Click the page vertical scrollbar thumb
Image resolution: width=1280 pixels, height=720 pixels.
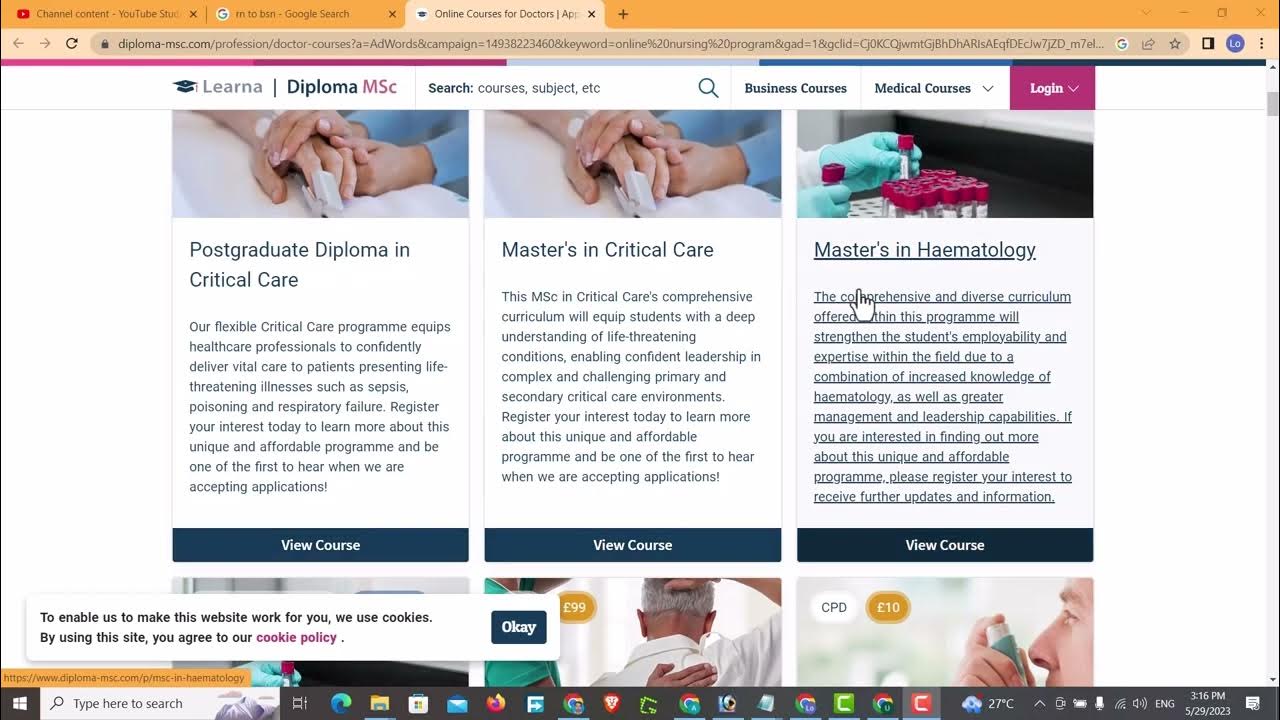(1272, 104)
